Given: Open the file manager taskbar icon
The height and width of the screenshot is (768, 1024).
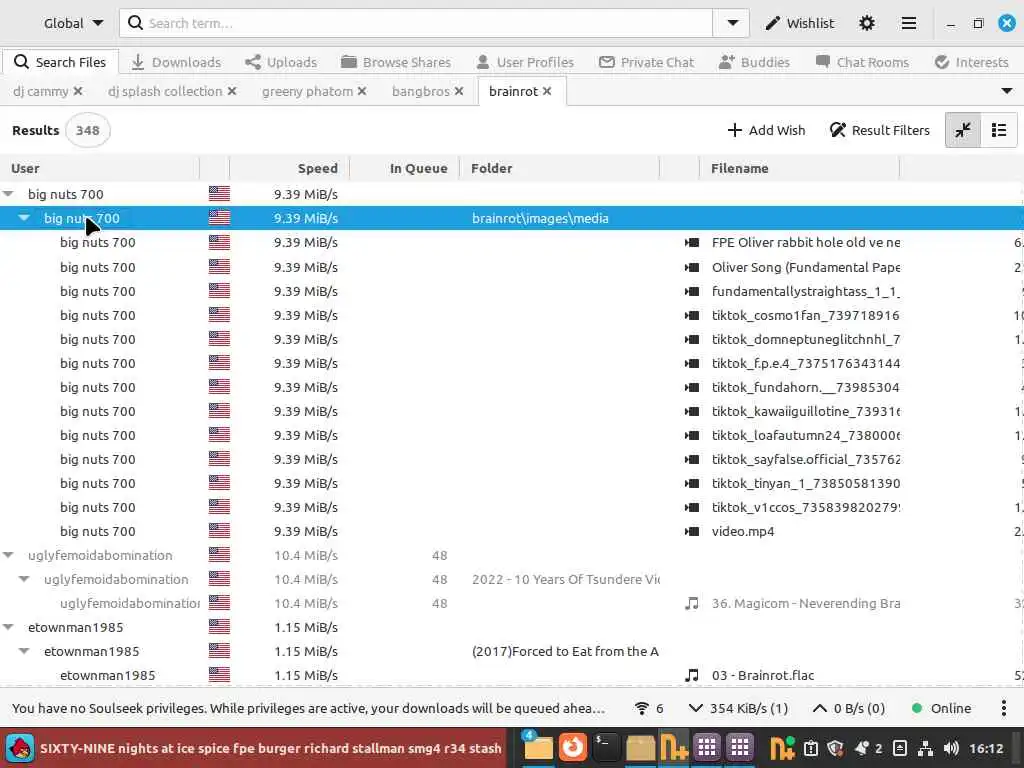Looking at the screenshot, I should 537,747.
